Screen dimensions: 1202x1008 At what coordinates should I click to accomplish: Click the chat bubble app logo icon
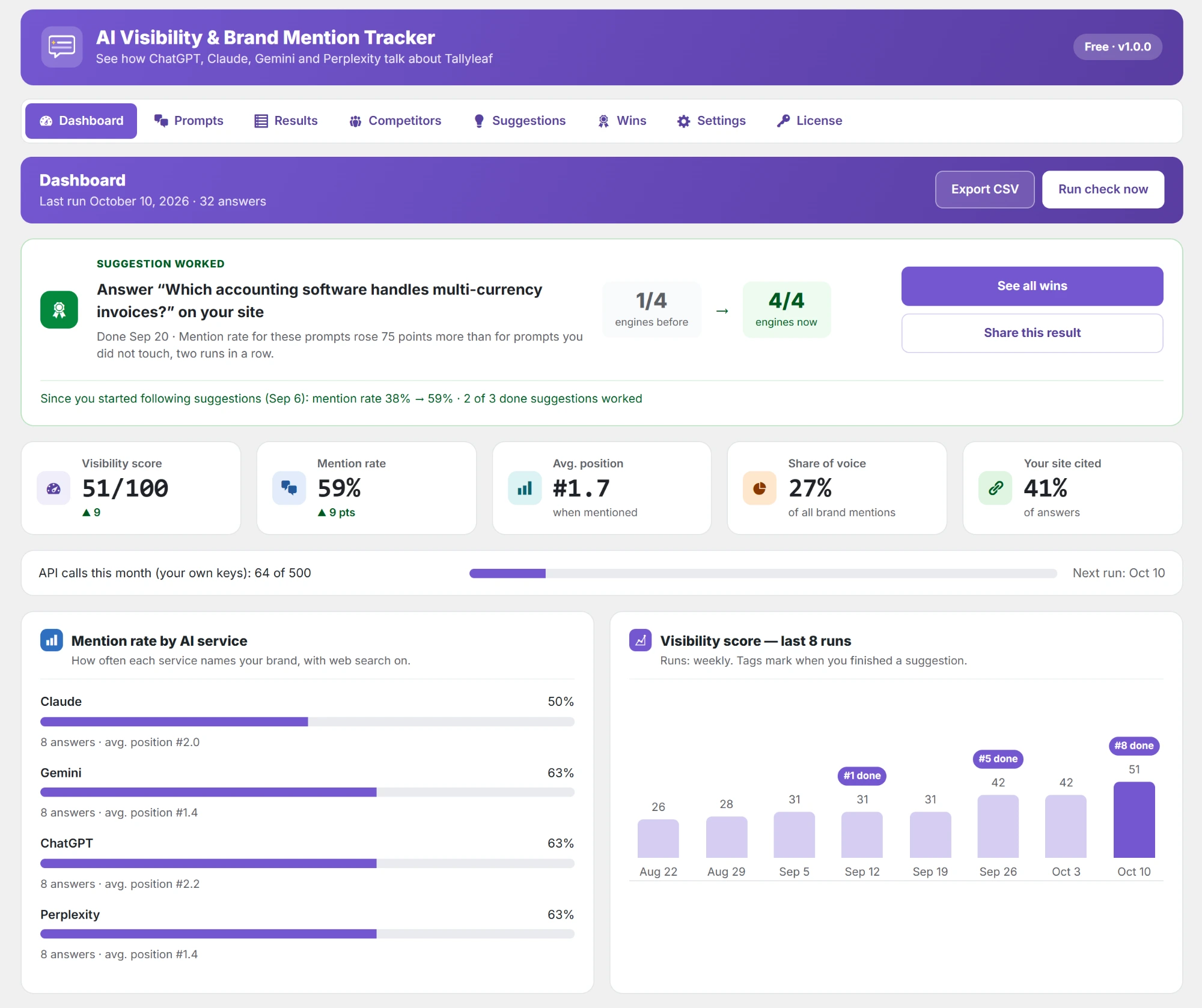coord(62,47)
